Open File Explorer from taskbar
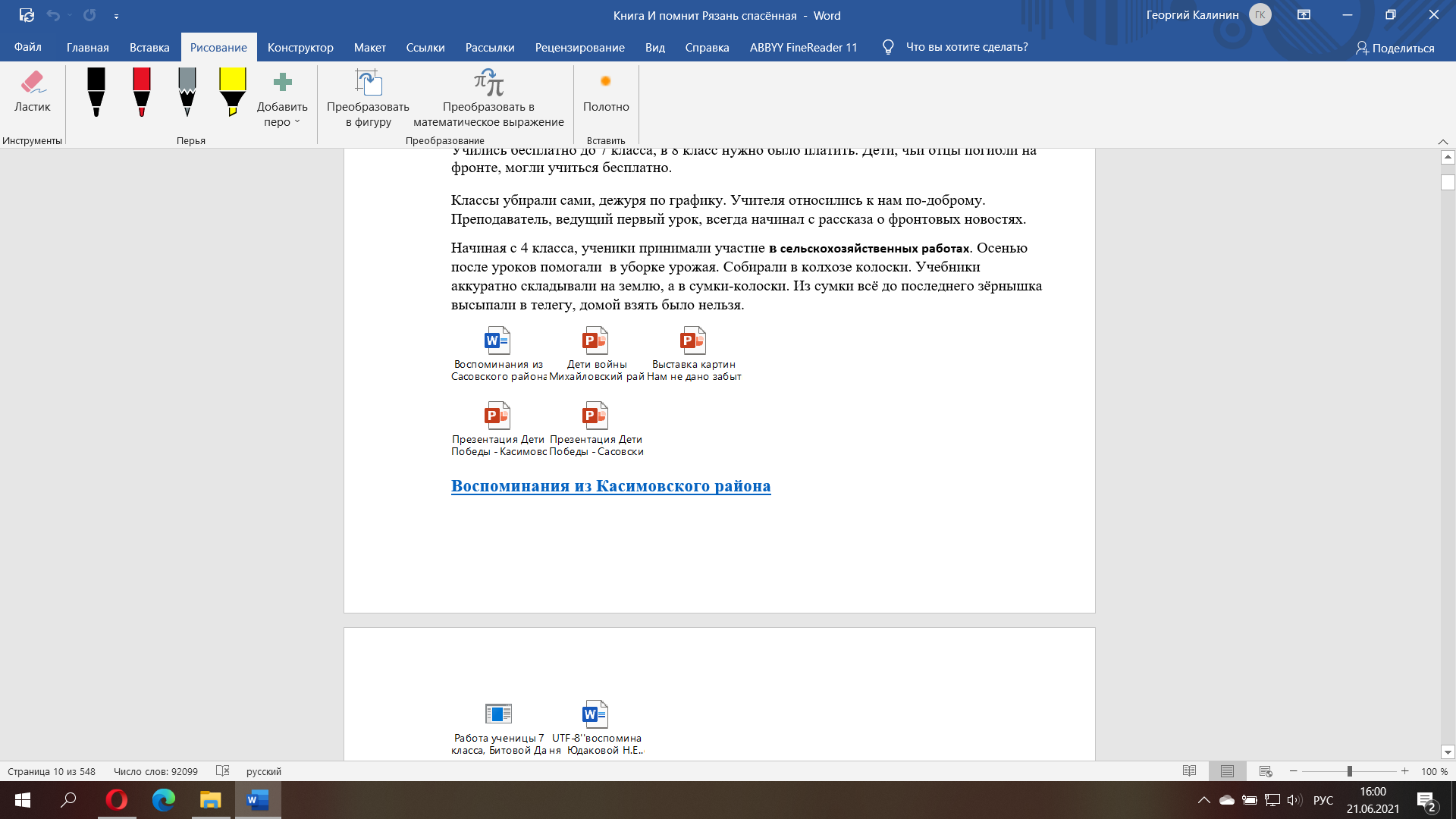The image size is (1456, 819). [x=210, y=800]
